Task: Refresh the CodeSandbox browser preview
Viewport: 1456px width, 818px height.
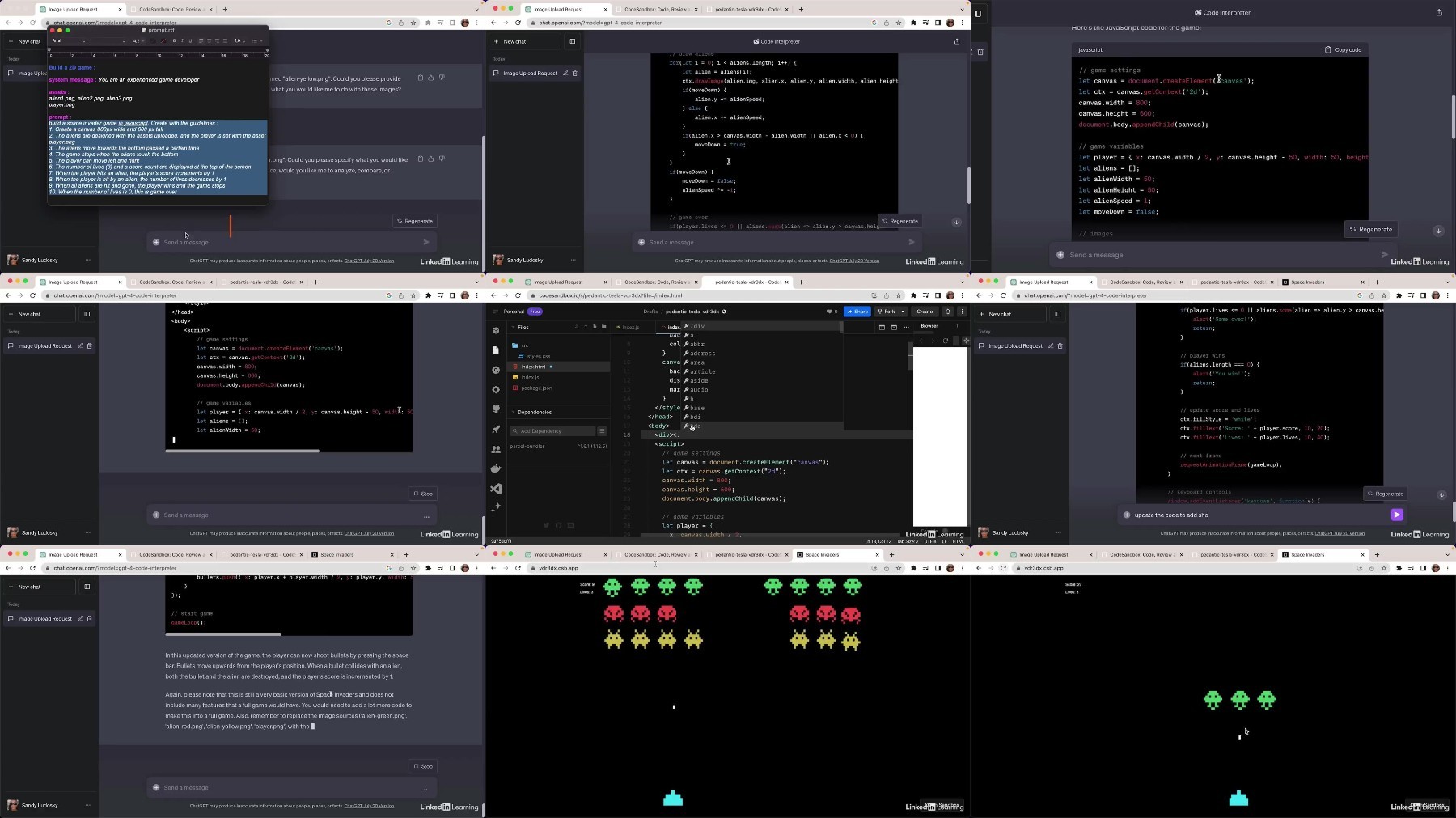Action: point(946,341)
